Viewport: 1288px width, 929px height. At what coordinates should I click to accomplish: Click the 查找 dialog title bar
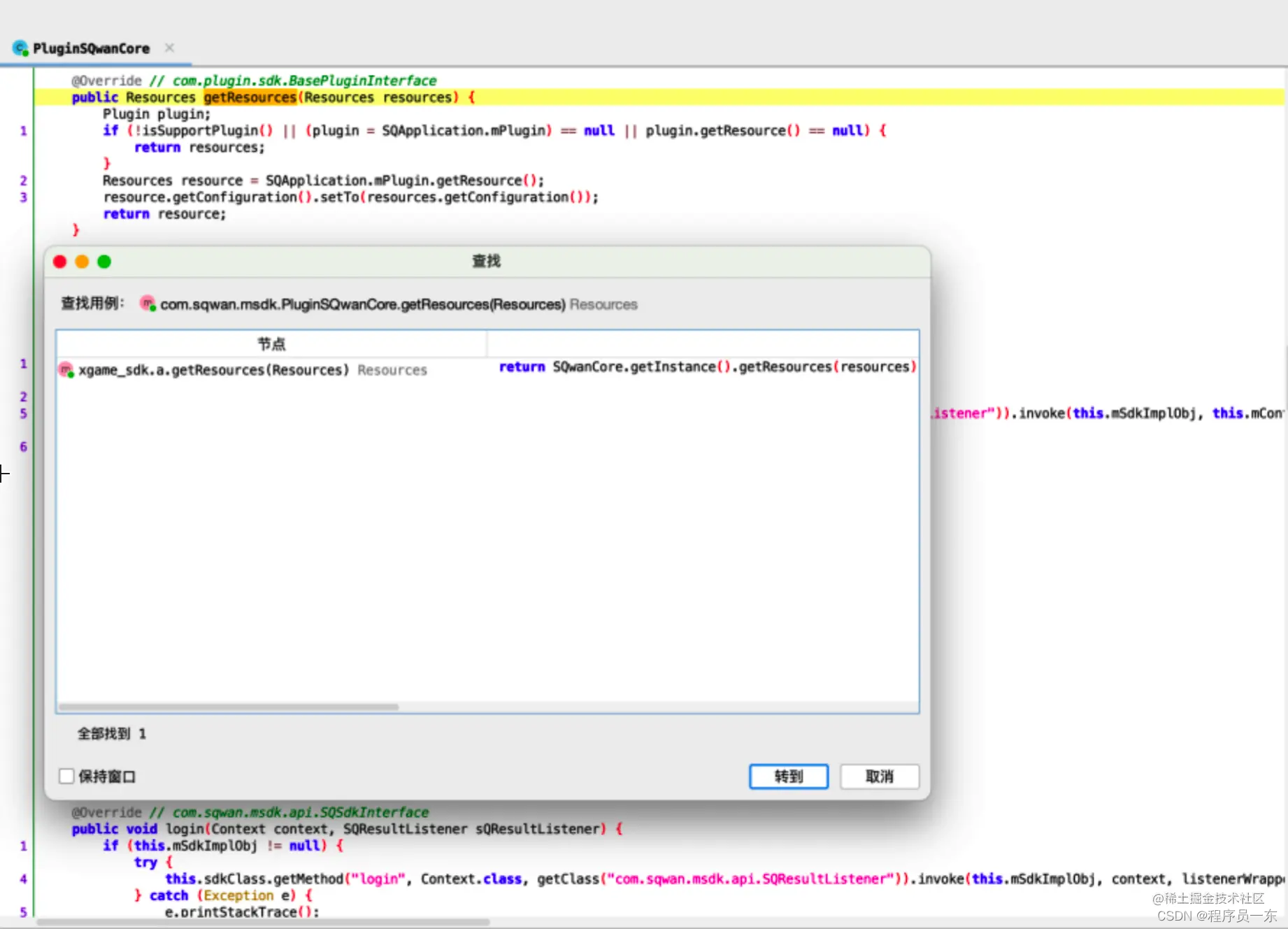pyautogui.click(x=487, y=262)
